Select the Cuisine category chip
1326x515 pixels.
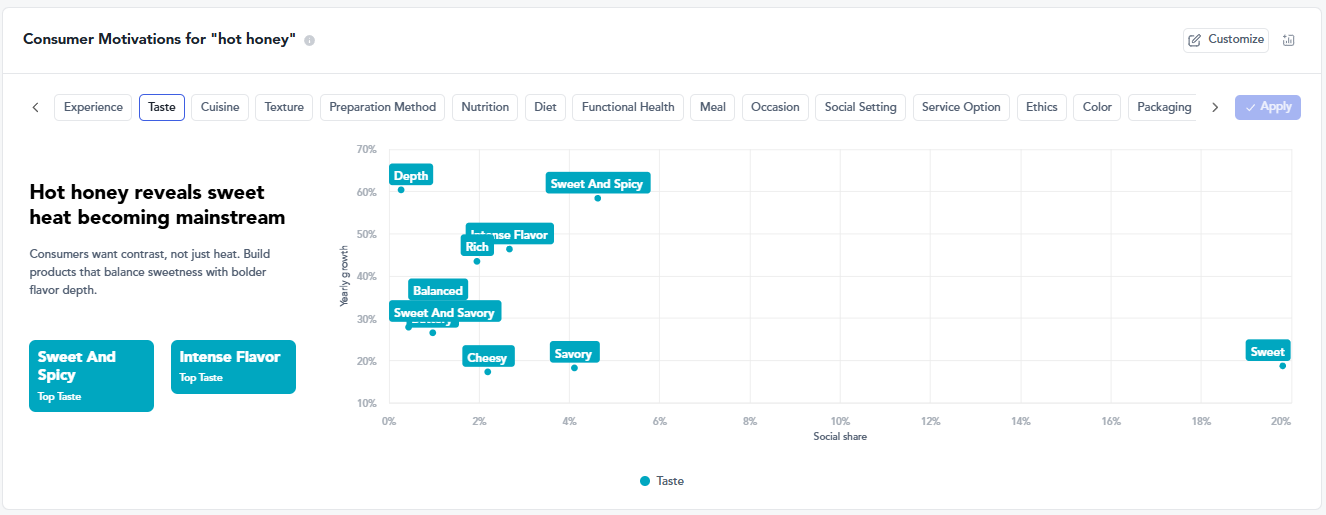click(220, 107)
